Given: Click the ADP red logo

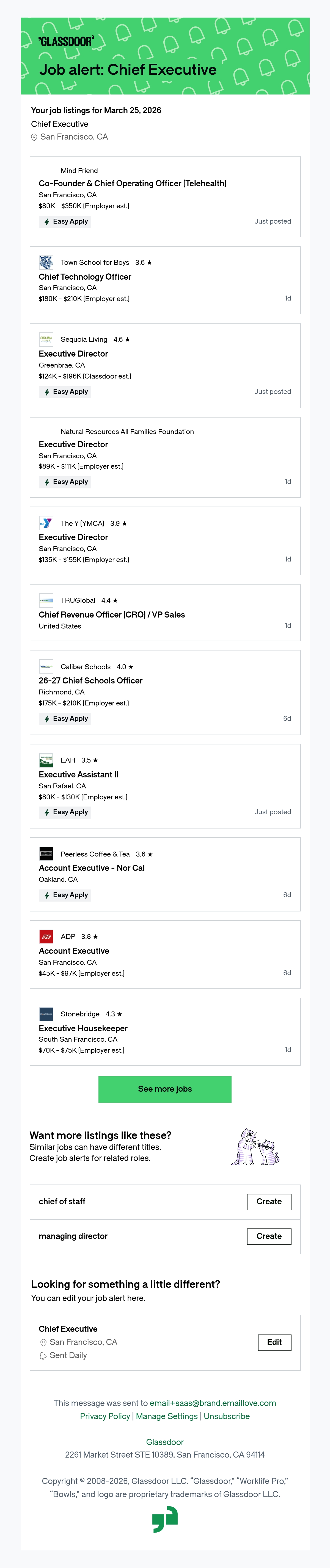Looking at the screenshot, I should 46,936.
